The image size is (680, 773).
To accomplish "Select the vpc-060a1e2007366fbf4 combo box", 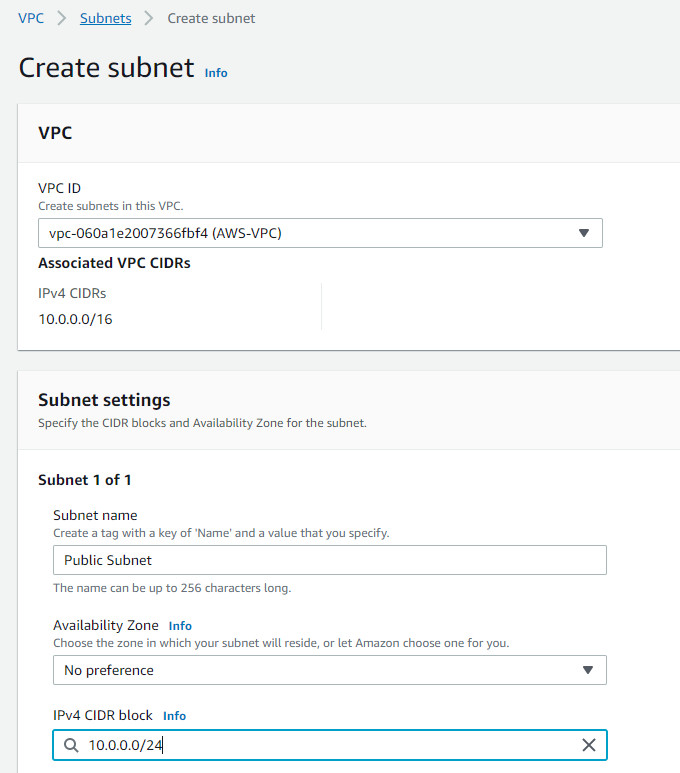I will click(320, 233).
